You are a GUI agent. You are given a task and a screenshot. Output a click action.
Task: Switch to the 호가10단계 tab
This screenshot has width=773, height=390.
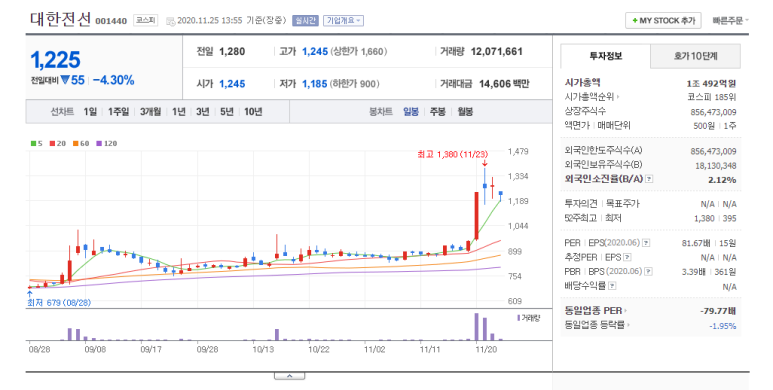tap(695, 56)
